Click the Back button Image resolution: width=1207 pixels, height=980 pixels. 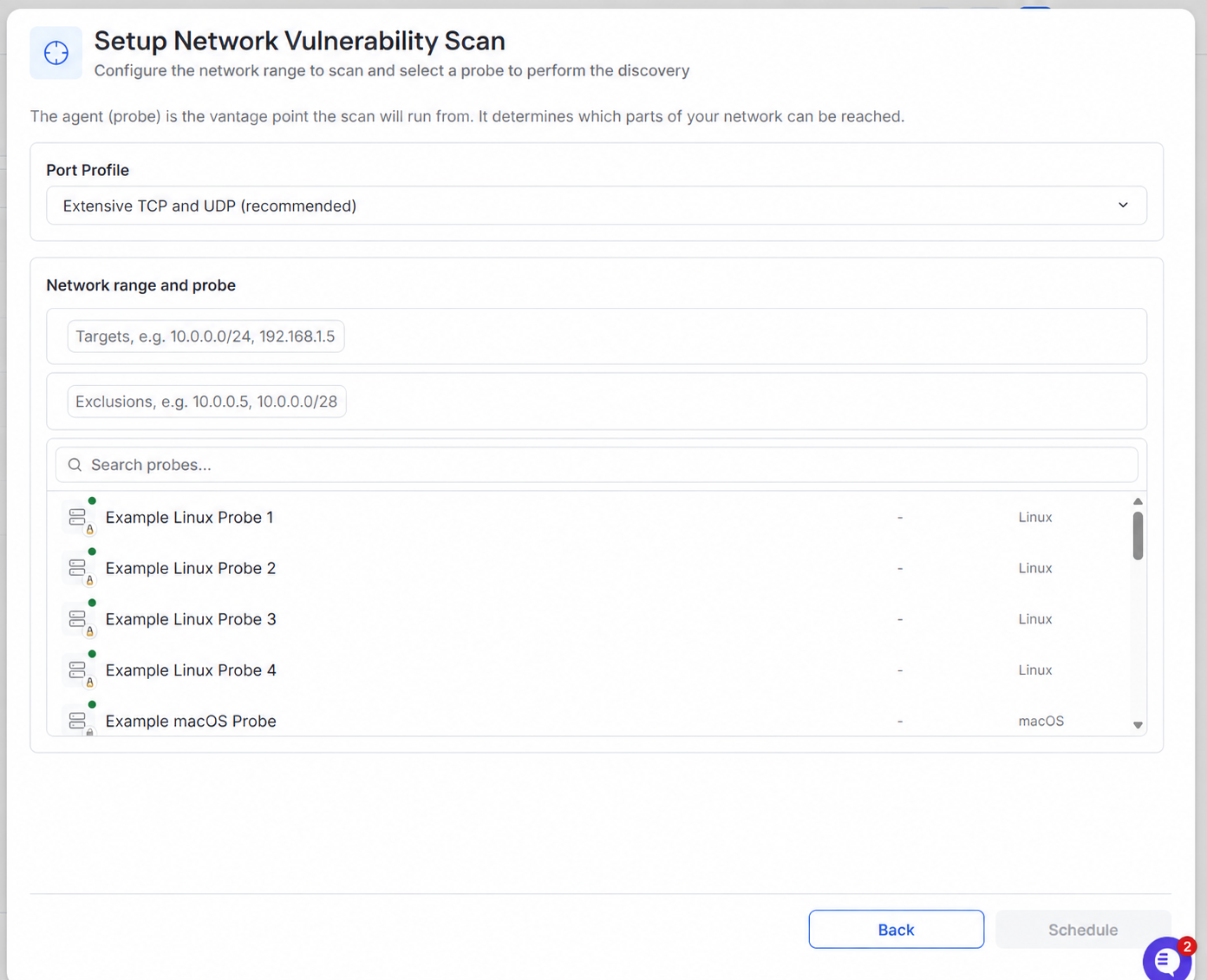point(897,930)
